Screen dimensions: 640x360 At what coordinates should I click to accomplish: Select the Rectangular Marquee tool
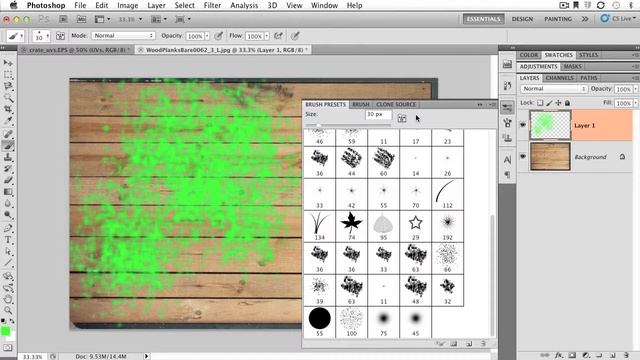coord(8,75)
